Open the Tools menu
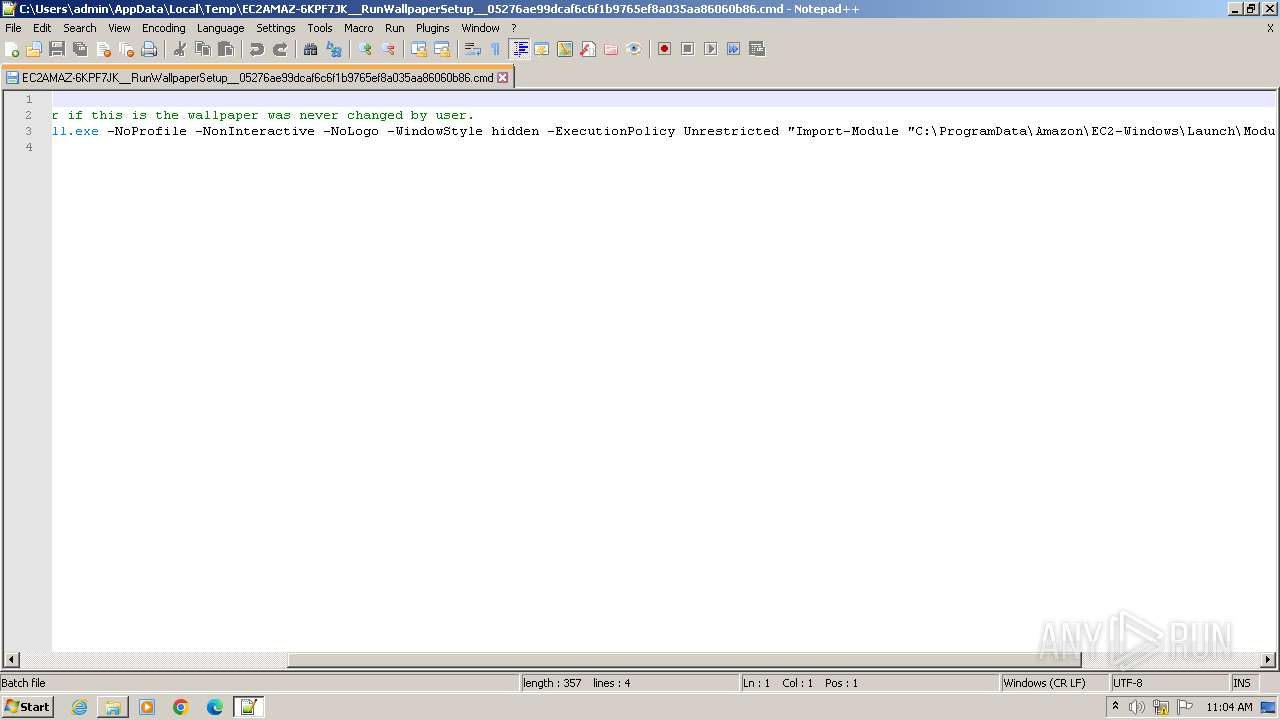The image size is (1280, 720). (x=320, y=28)
